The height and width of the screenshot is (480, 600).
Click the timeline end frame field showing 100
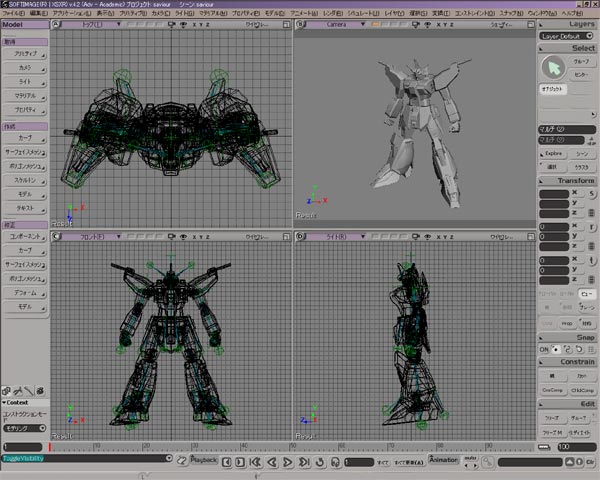click(x=576, y=447)
